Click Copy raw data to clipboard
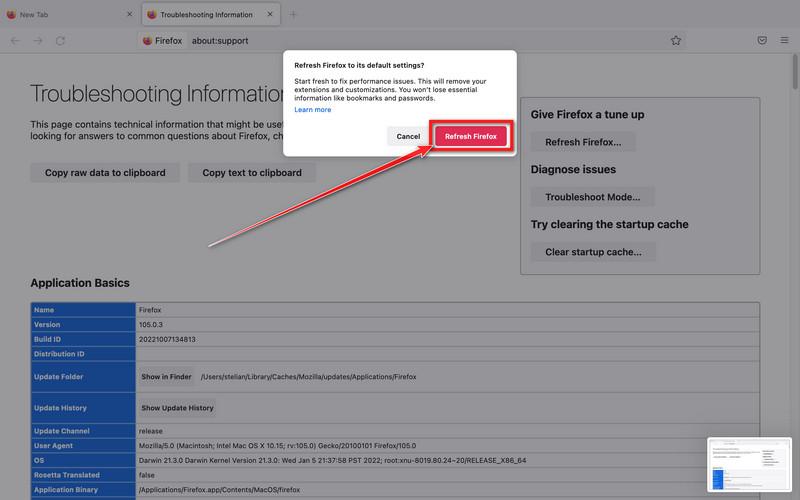 click(x=105, y=173)
